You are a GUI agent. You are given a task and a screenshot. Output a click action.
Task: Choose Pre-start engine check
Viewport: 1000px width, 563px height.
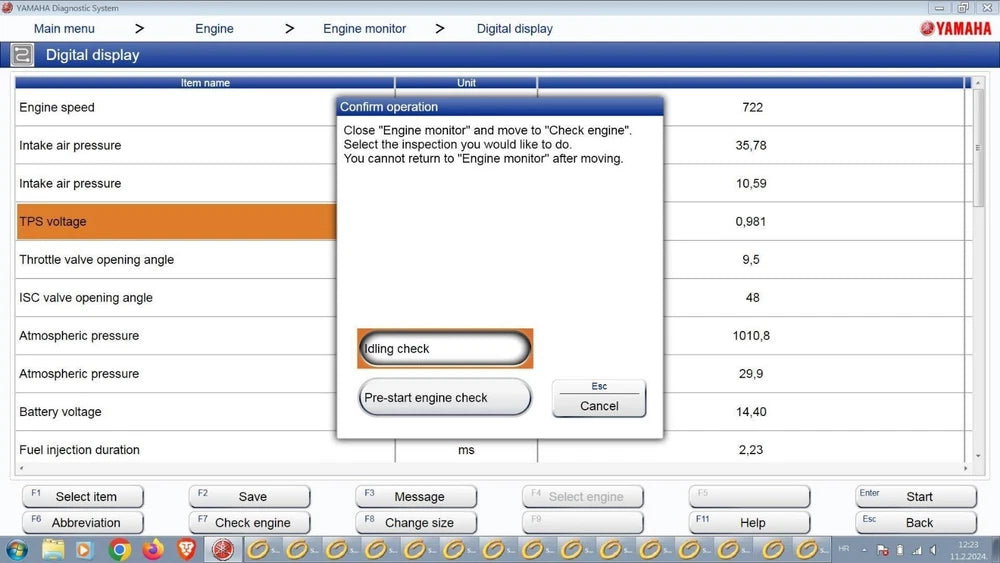(445, 397)
